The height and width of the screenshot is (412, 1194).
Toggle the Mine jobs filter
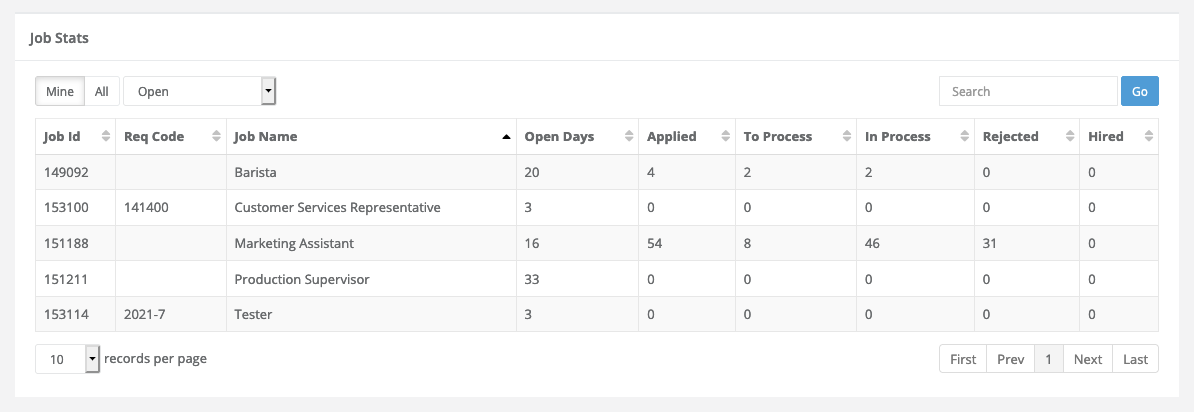click(x=60, y=91)
